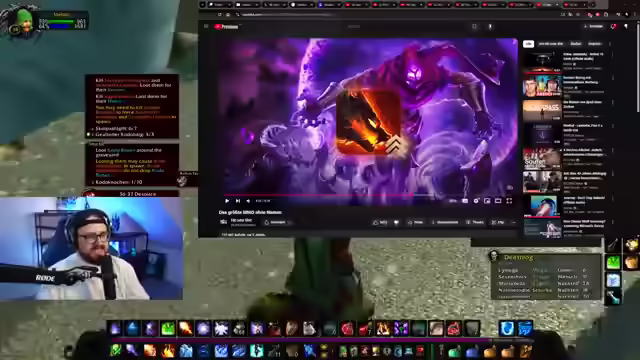Open the first recommended video thumbnail
This screenshot has height=360, width=640.
[542, 62]
